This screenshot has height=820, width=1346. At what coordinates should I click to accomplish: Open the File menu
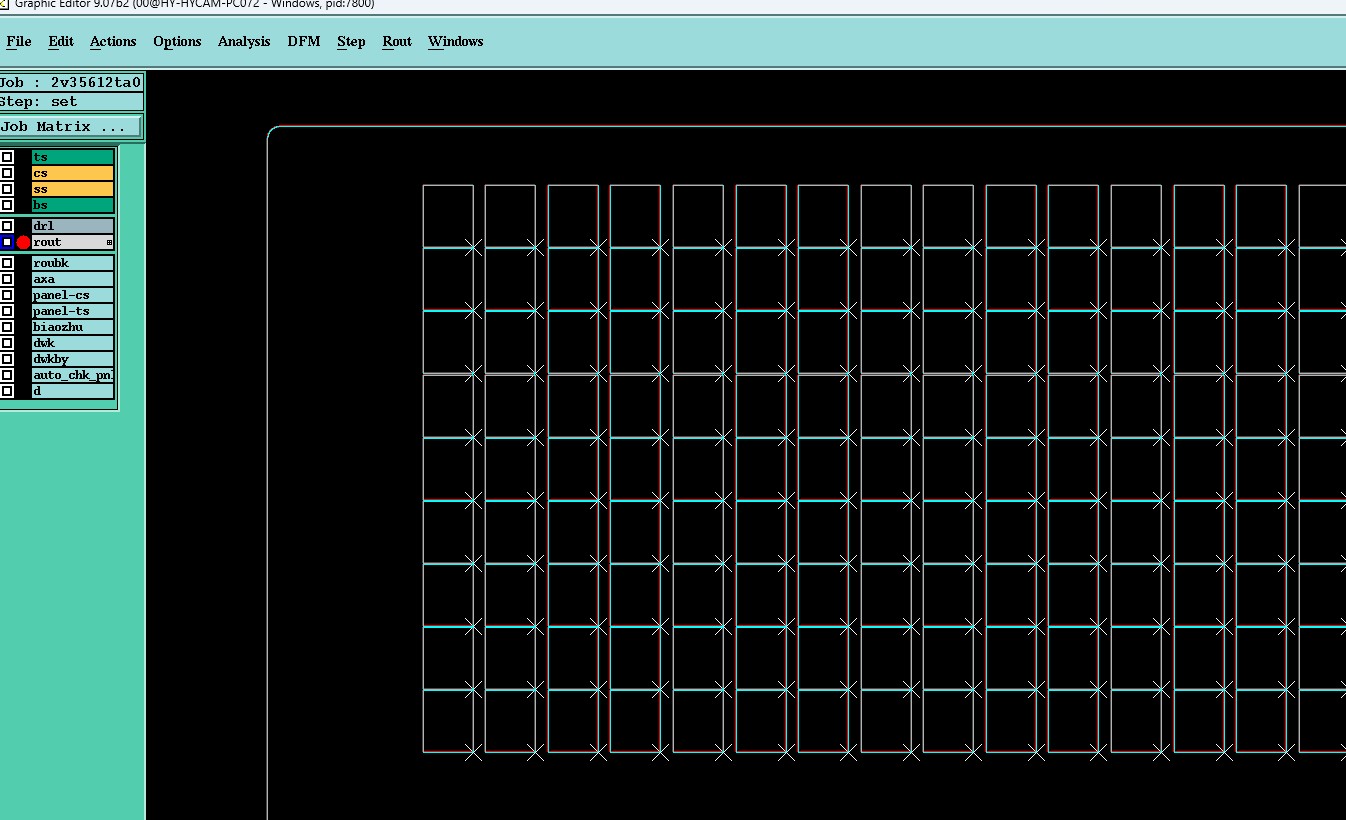point(19,41)
